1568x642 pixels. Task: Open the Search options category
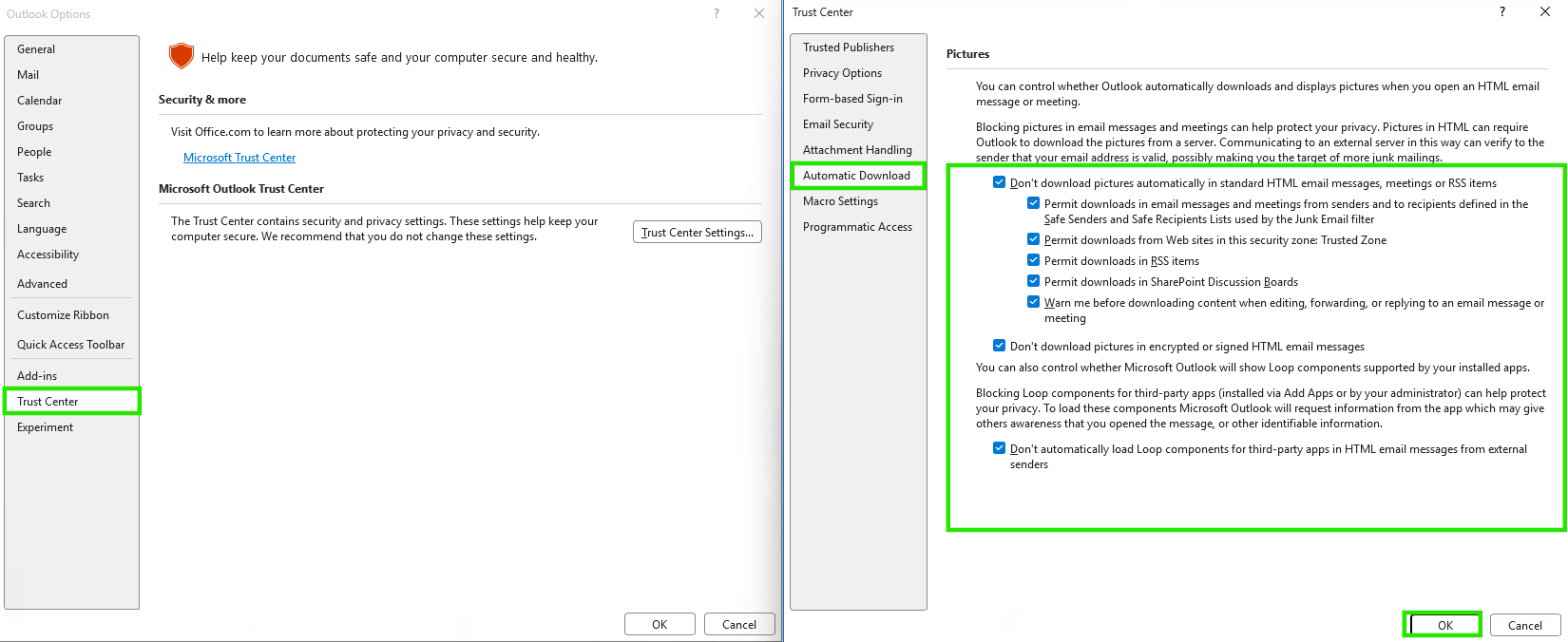pos(71,203)
